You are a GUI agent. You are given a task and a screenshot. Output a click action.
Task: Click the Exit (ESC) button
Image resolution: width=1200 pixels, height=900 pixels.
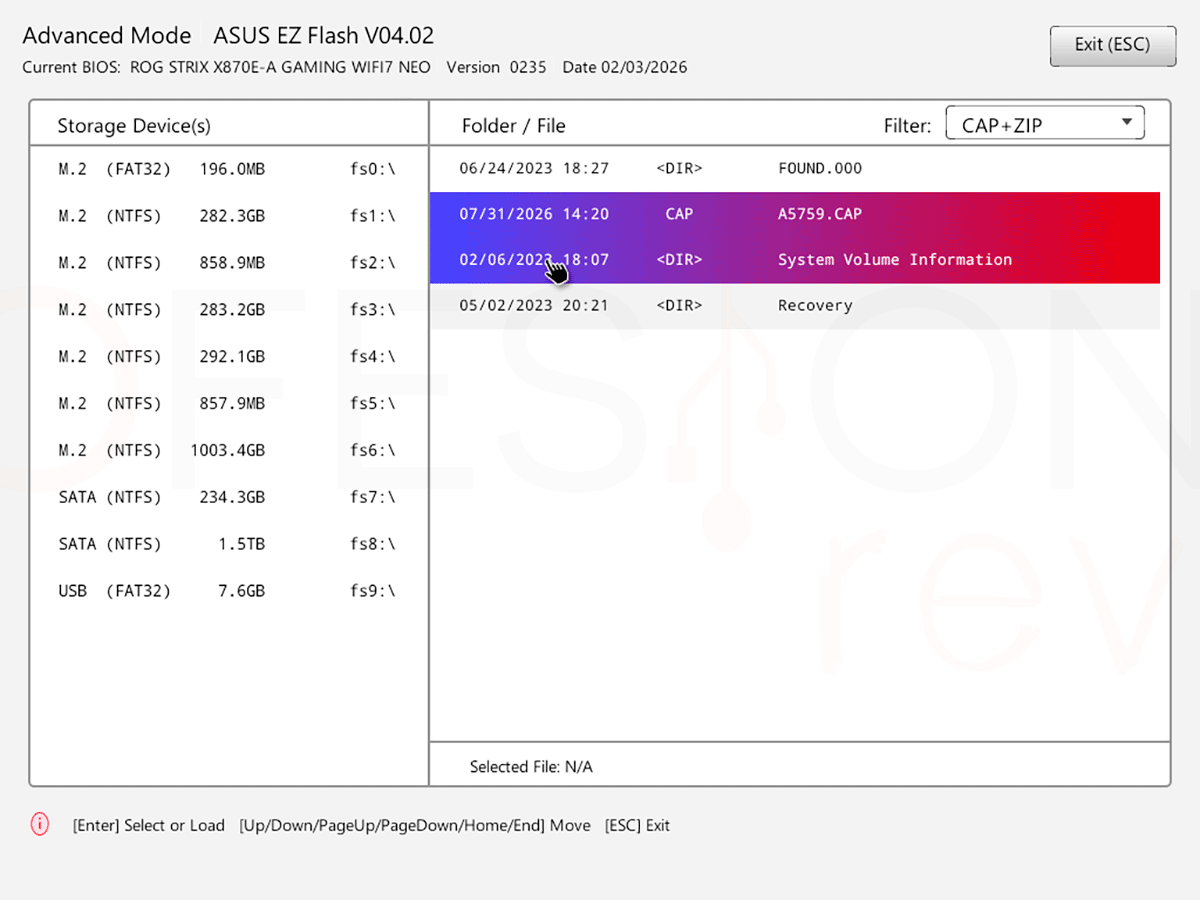pyautogui.click(x=1112, y=45)
